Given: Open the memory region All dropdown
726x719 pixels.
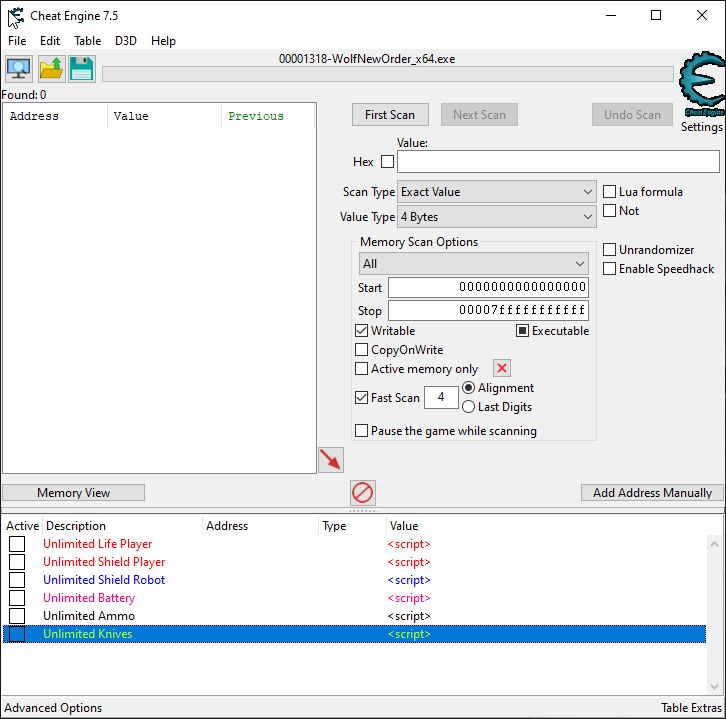Looking at the screenshot, I should coord(473,263).
